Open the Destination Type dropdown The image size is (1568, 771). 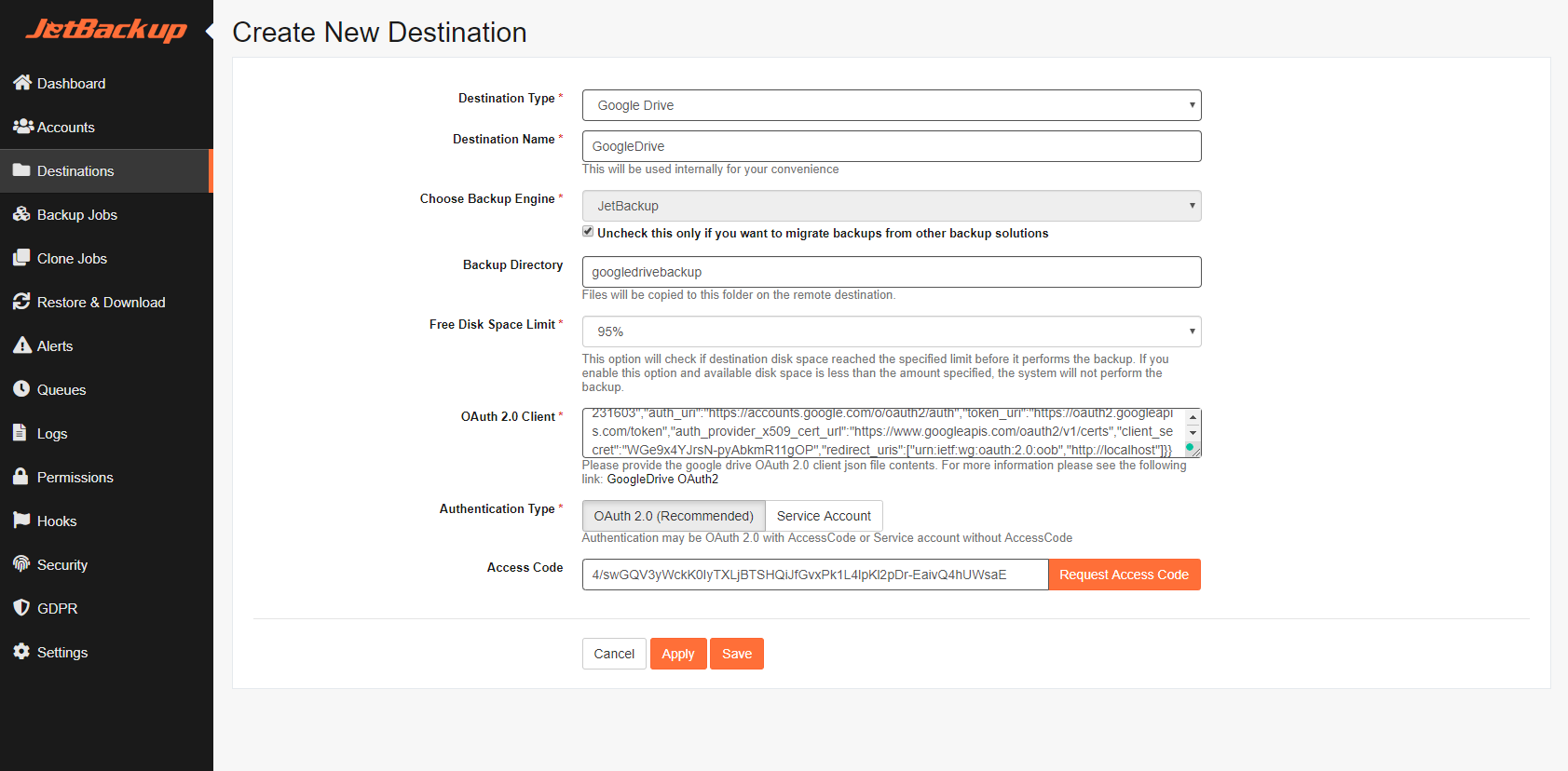892,105
